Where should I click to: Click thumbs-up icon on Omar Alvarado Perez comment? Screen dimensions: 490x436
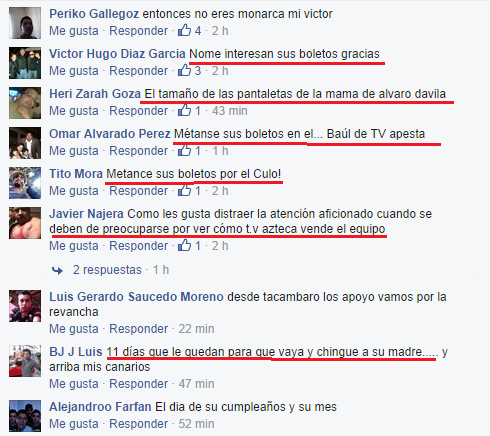coord(184,150)
